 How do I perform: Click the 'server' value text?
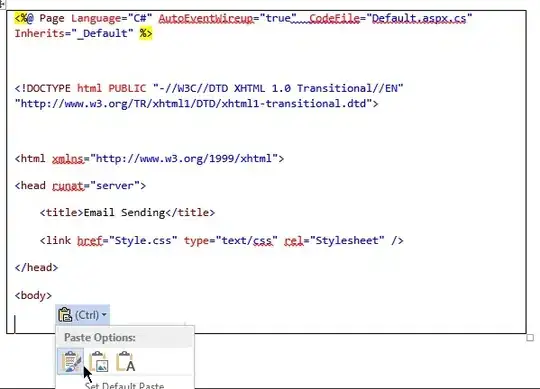click(x=115, y=186)
